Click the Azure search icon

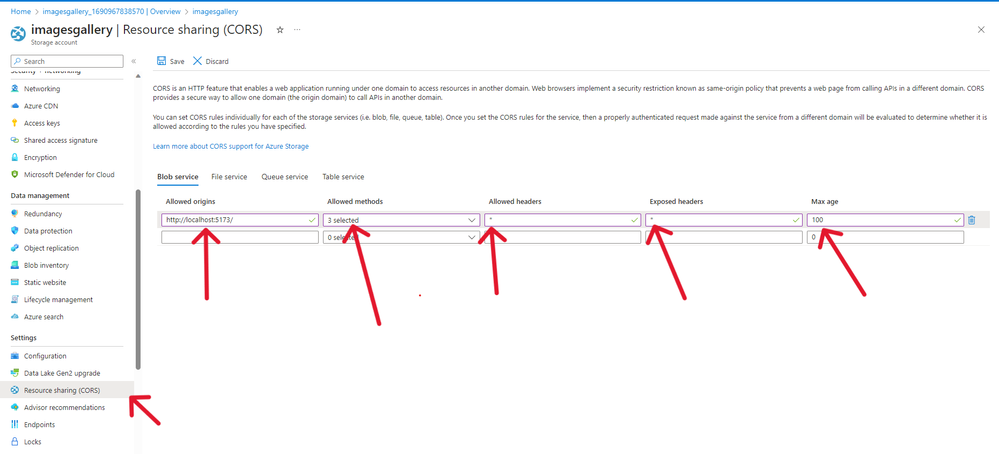click(15, 317)
